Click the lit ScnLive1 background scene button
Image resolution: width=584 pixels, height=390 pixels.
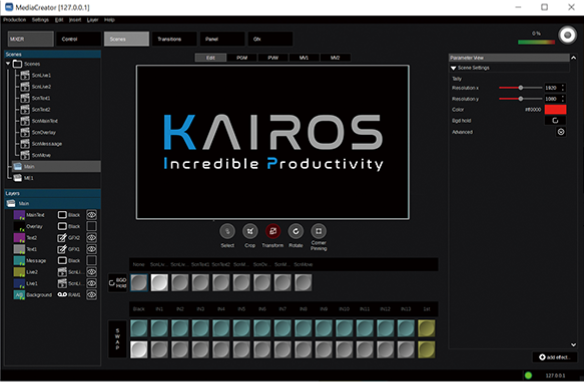point(159,283)
